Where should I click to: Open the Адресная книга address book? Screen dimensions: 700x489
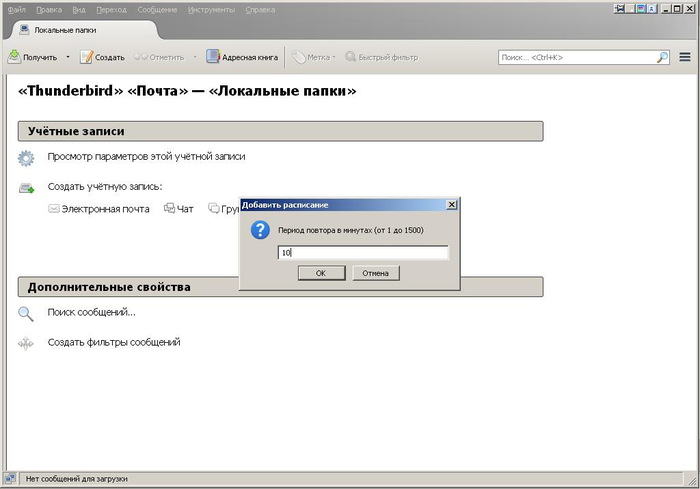(x=242, y=57)
